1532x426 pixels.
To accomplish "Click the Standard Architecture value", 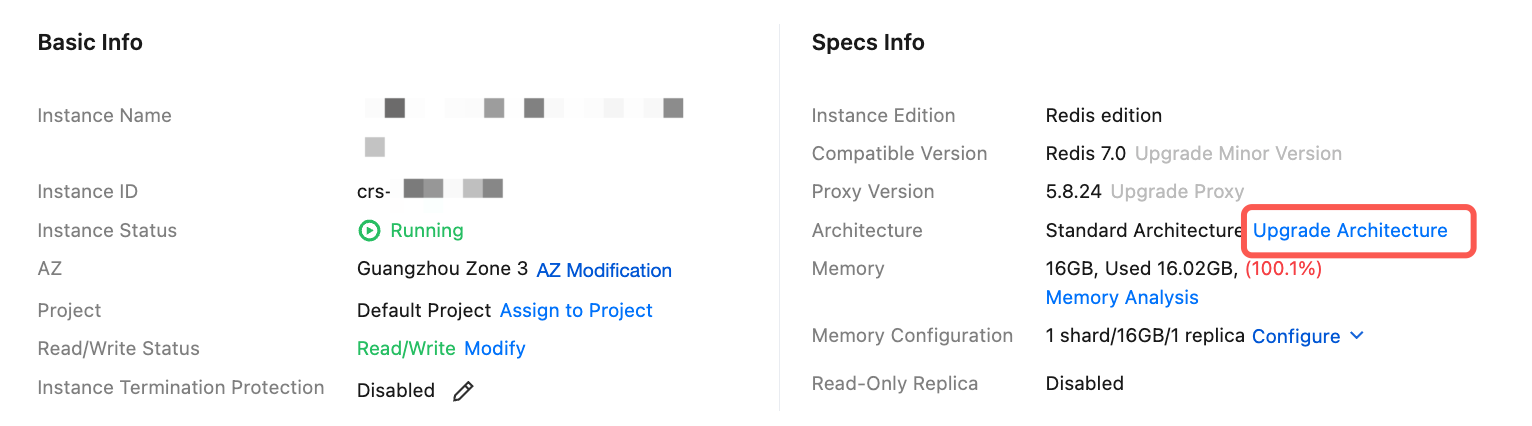I will point(1143,230).
